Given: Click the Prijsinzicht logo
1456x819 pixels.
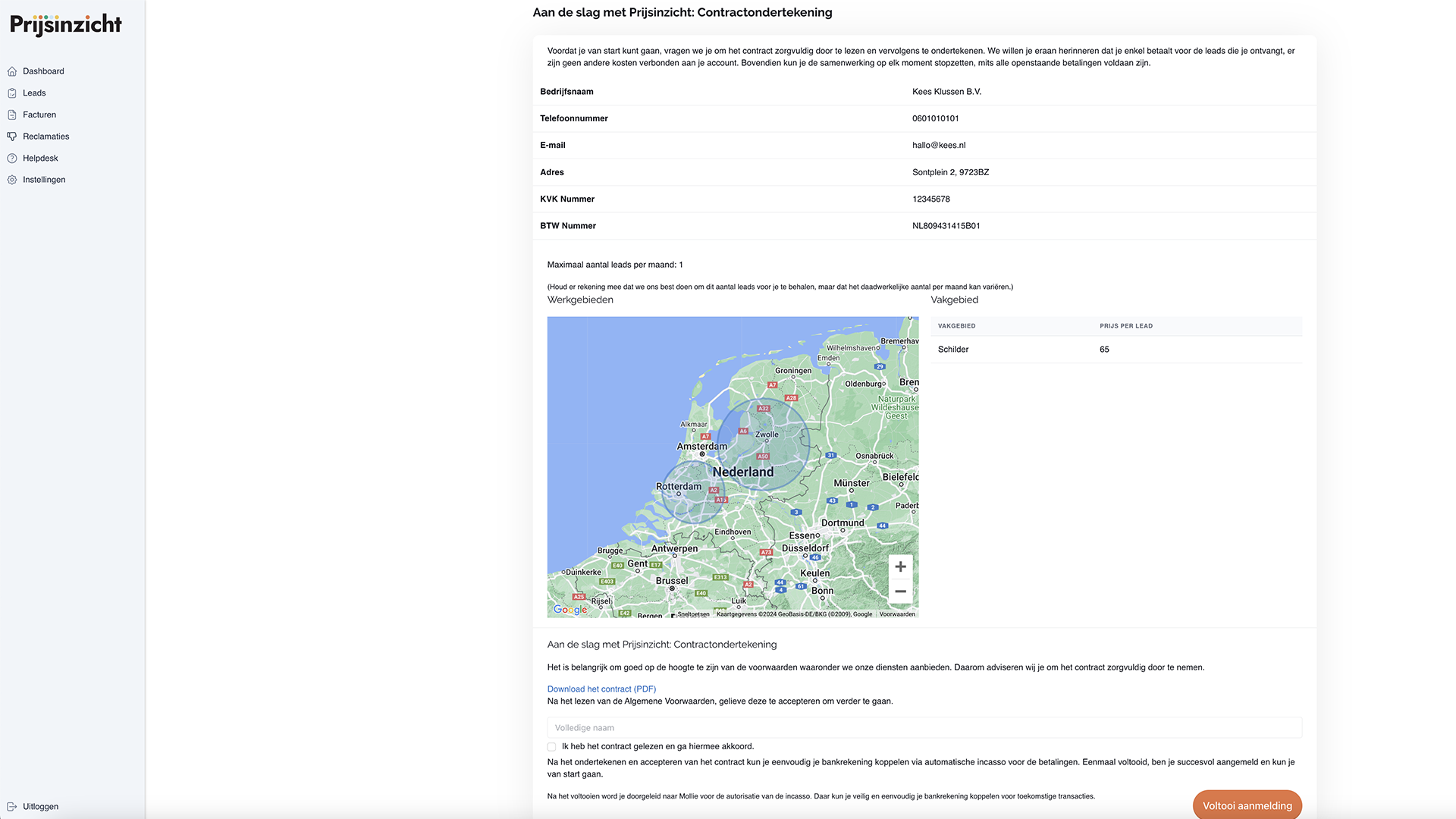Looking at the screenshot, I should coord(66,24).
